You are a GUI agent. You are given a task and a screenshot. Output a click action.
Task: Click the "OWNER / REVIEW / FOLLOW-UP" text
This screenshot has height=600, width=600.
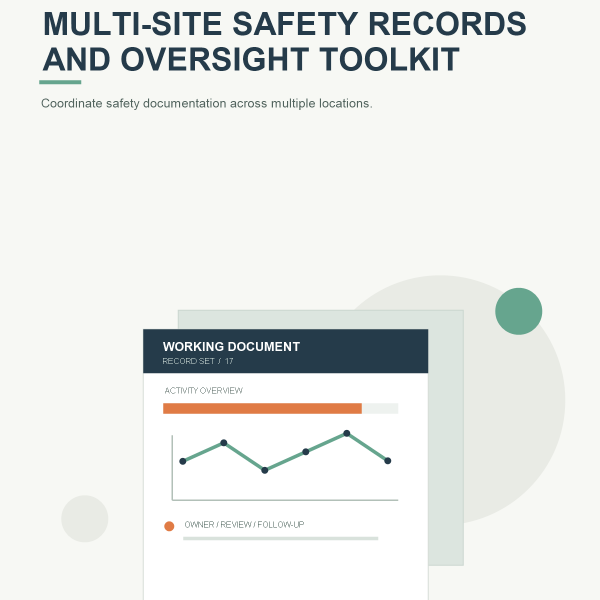244,525
